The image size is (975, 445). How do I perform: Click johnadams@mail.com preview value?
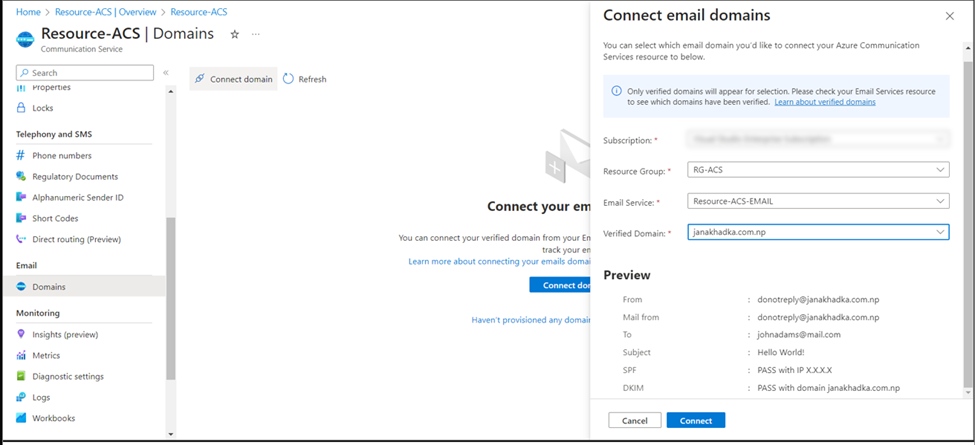tap(799, 334)
